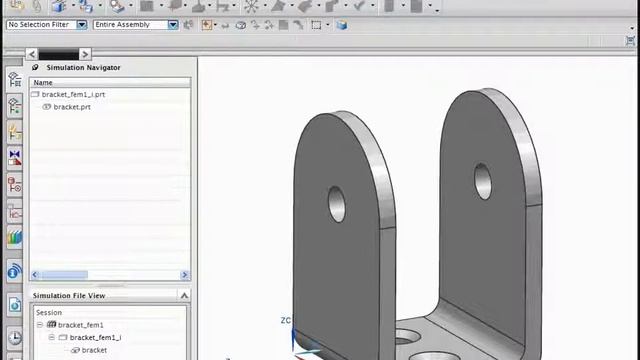Viewport: 640px width, 360px height.
Task: Open the dropdown arrow next to the blue cube icon
Action: (x=73, y=6)
